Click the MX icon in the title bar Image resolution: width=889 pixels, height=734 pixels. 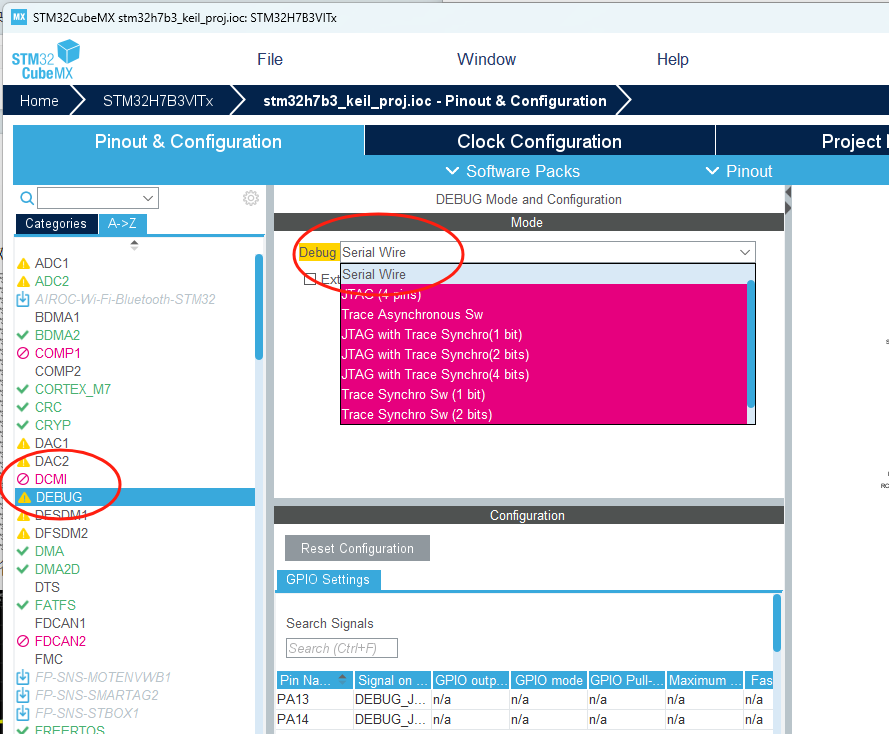click(19, 16)
